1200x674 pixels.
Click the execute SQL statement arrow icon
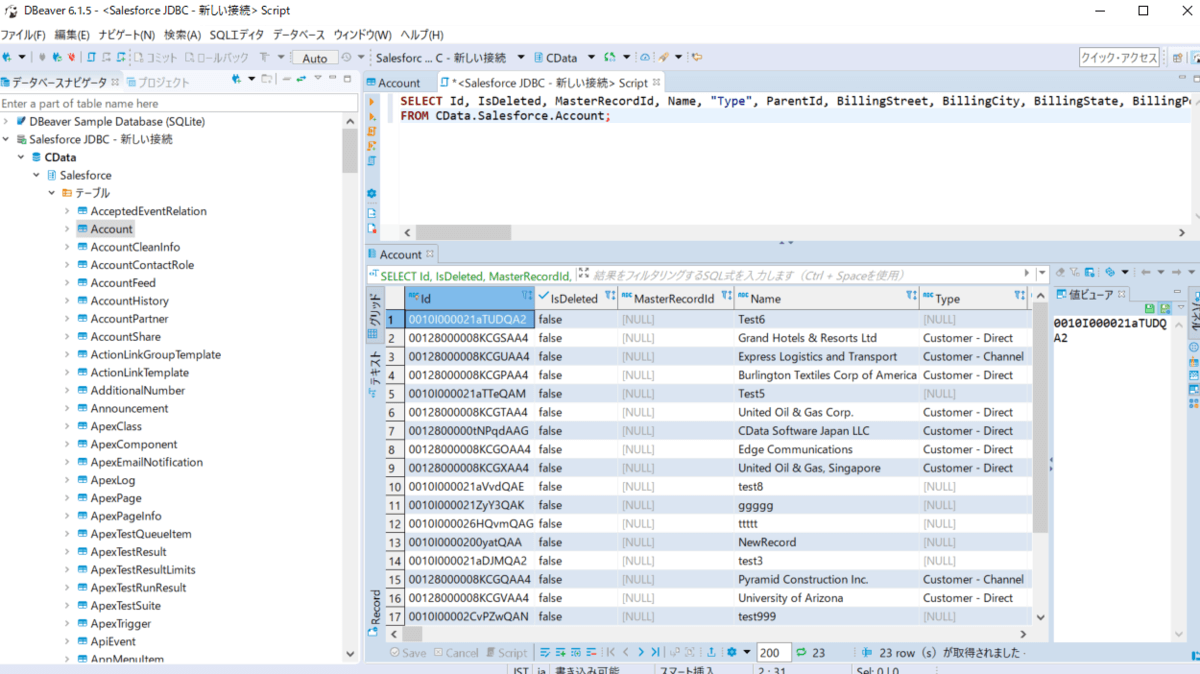(x=372, y=102)
